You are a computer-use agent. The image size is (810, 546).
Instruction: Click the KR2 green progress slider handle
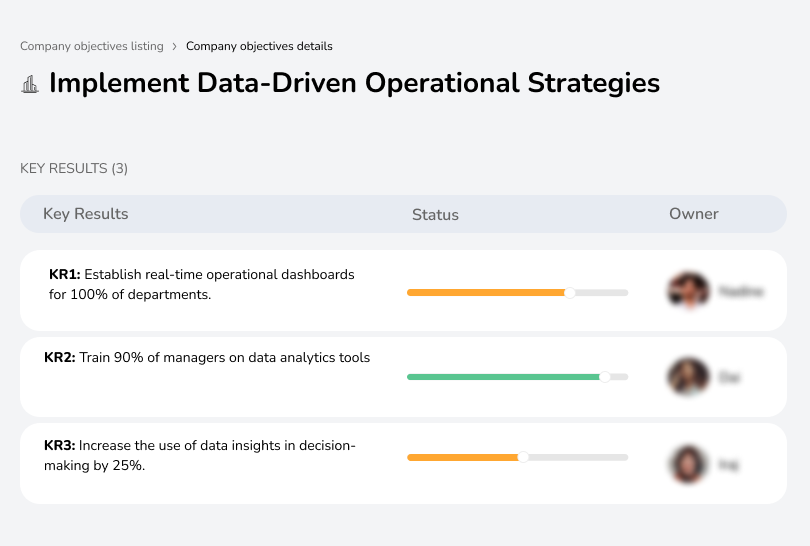pos(604,377)
